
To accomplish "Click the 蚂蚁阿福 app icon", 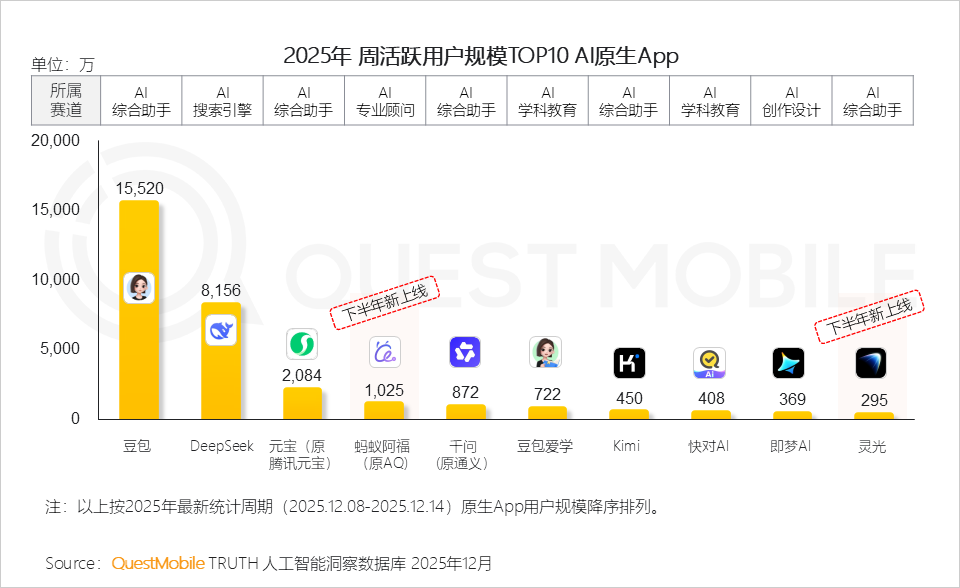I will [385, 352].
